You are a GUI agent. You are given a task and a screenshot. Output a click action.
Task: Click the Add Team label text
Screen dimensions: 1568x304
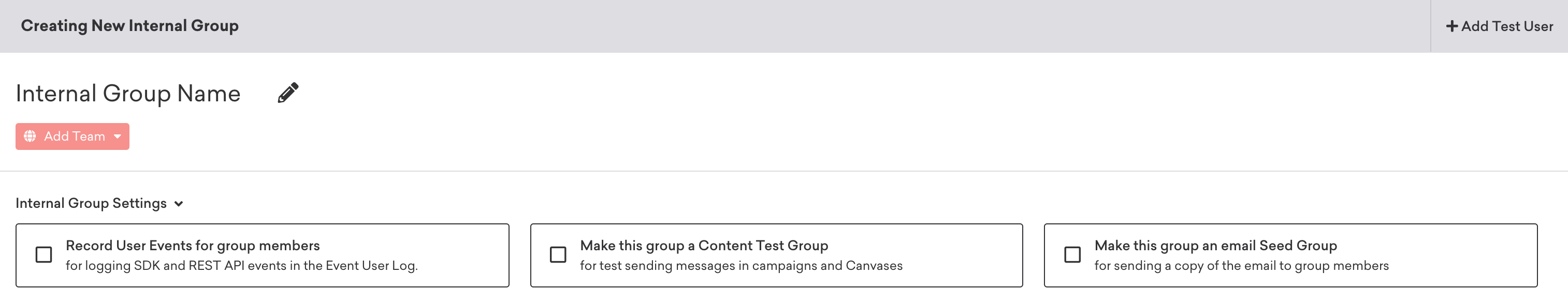pyautogui.click(x=74, y=136)
